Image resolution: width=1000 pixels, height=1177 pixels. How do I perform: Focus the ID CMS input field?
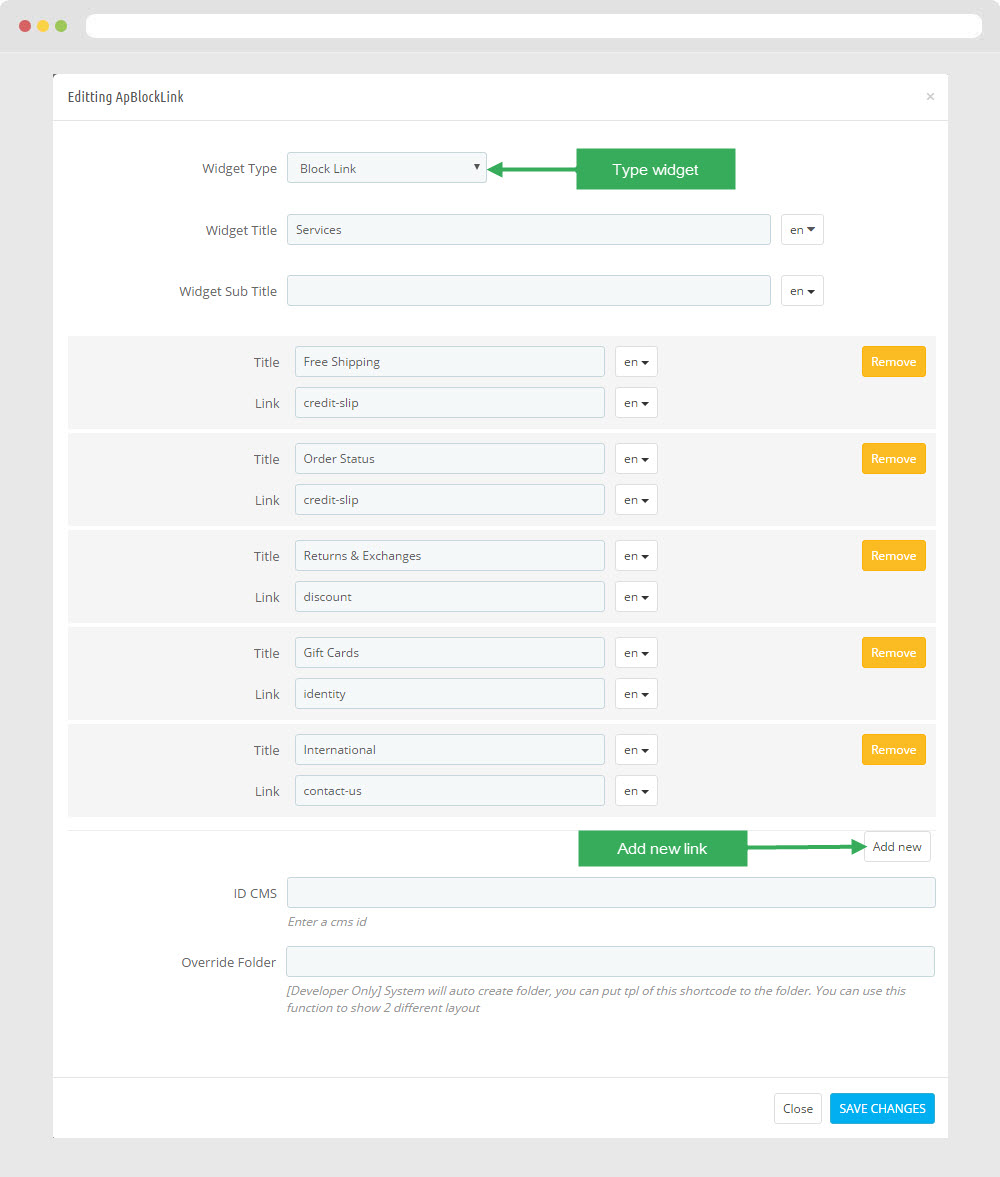pyautogui.click(x=611, y=893)
